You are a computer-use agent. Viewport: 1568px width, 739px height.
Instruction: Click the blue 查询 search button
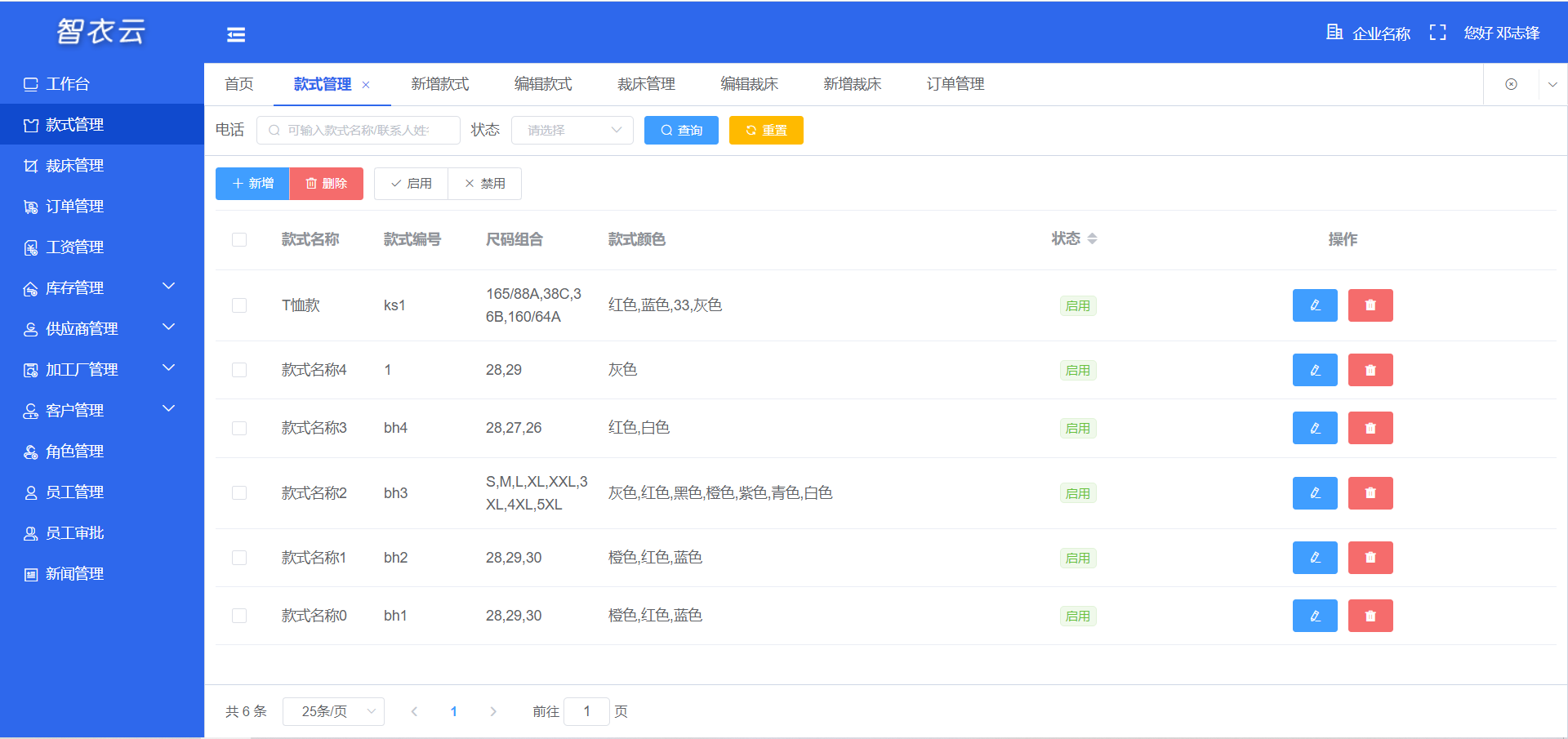pyautogui.click(x=681, y=130)
